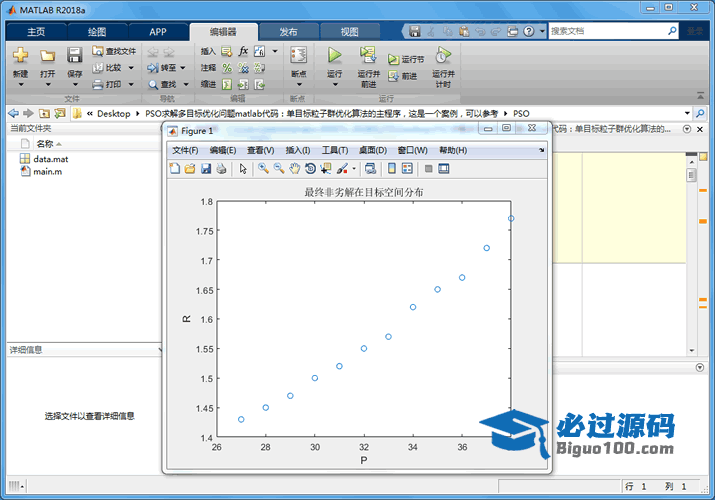The height and width of the screenshot is (500, 715).
Task: Click the Help question mark icon in quick access toolbar
Action: pyautogui.click(x=528, y=31)
